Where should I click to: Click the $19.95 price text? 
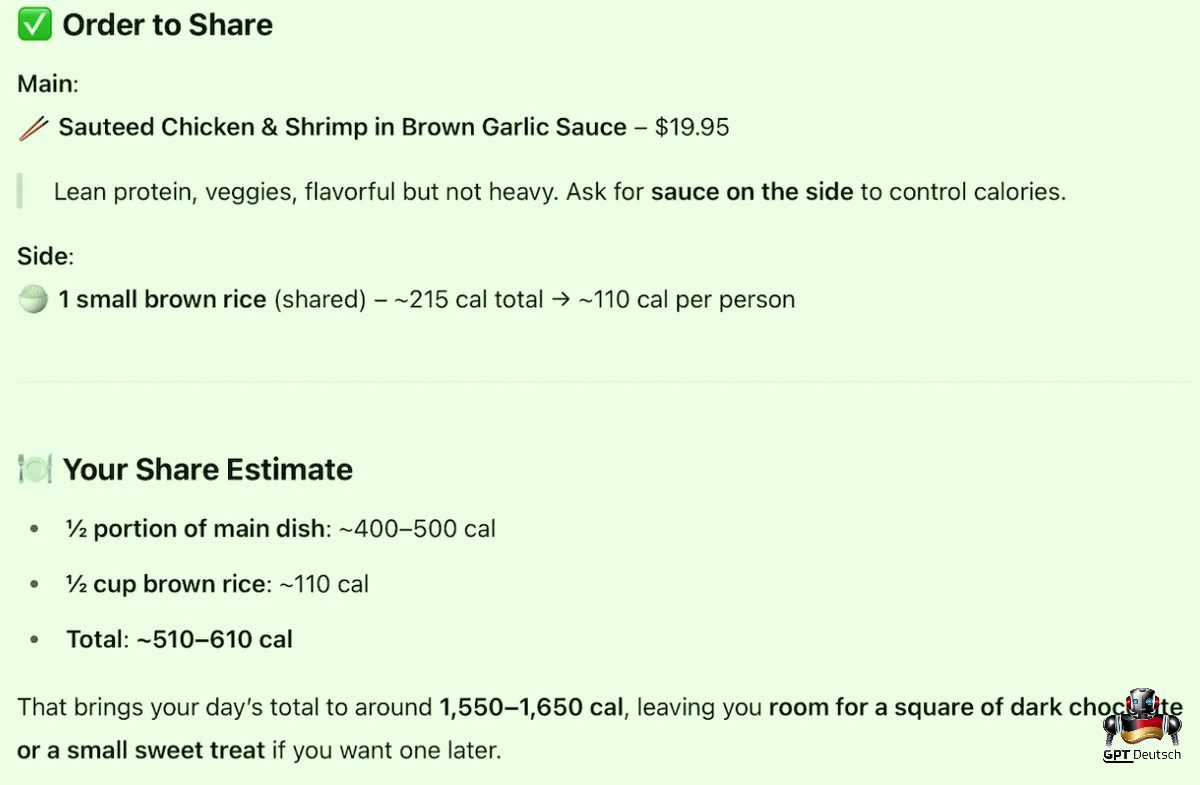(x=692, y=128)
